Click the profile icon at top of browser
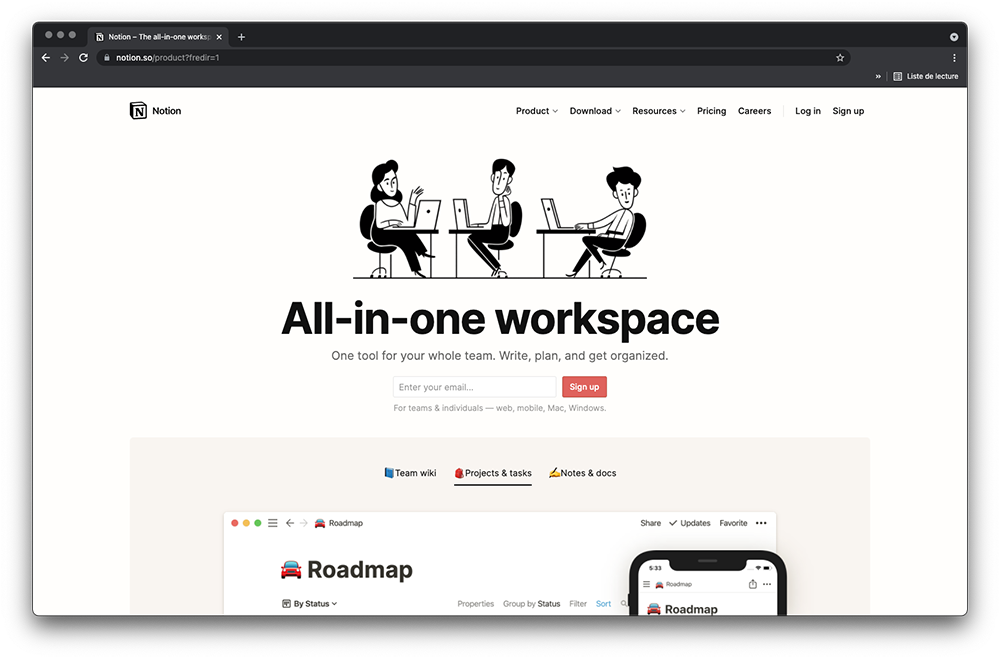 (x=954, y=37)
